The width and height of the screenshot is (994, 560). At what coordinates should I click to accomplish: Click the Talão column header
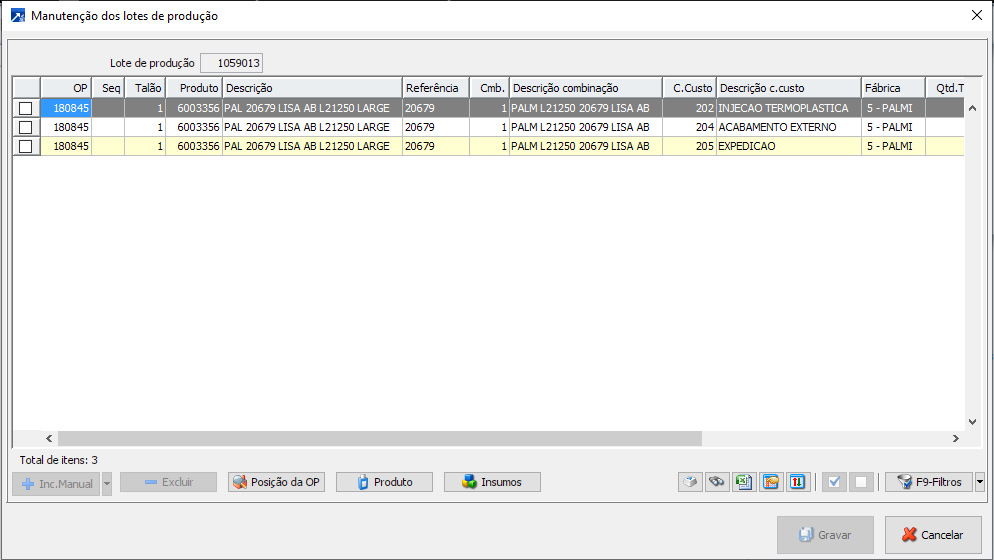pyautogui.click(x=145, y=88)
